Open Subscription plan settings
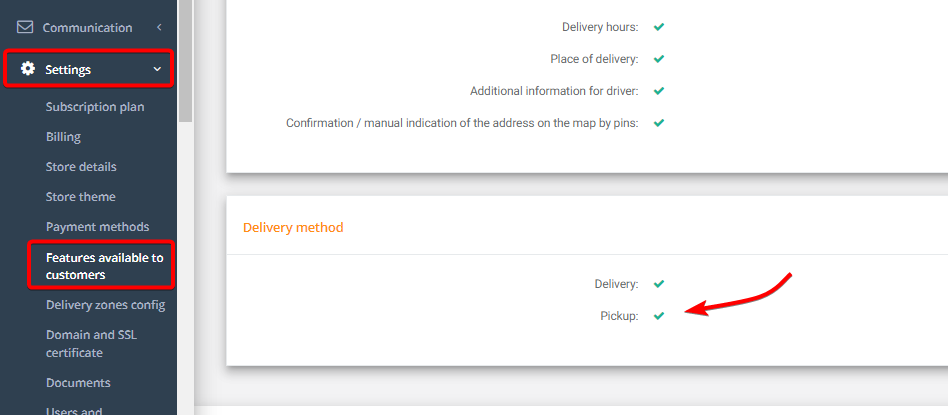Screen dimensions: 948x415 [95, 106]
